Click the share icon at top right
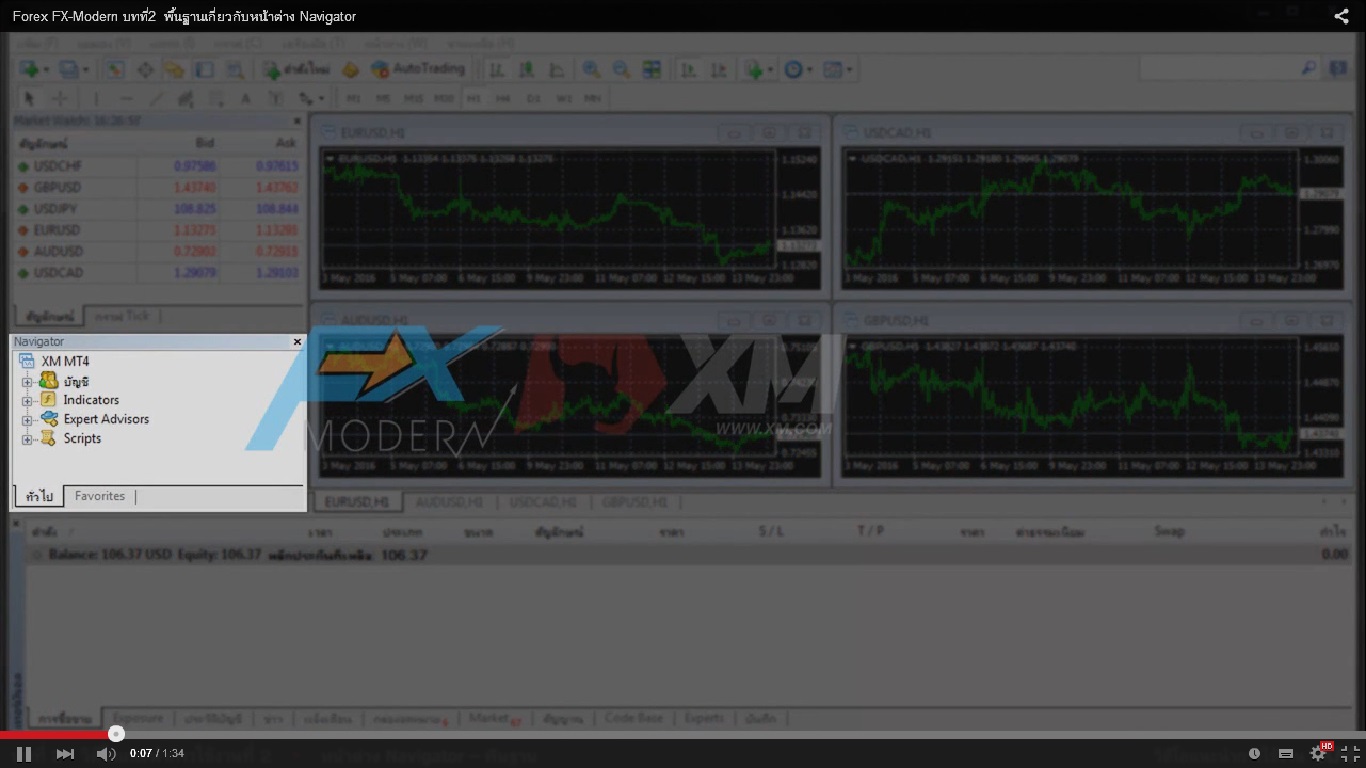Image resolution: width=1366 pixels, height=768 pixels. [1341, 16]
